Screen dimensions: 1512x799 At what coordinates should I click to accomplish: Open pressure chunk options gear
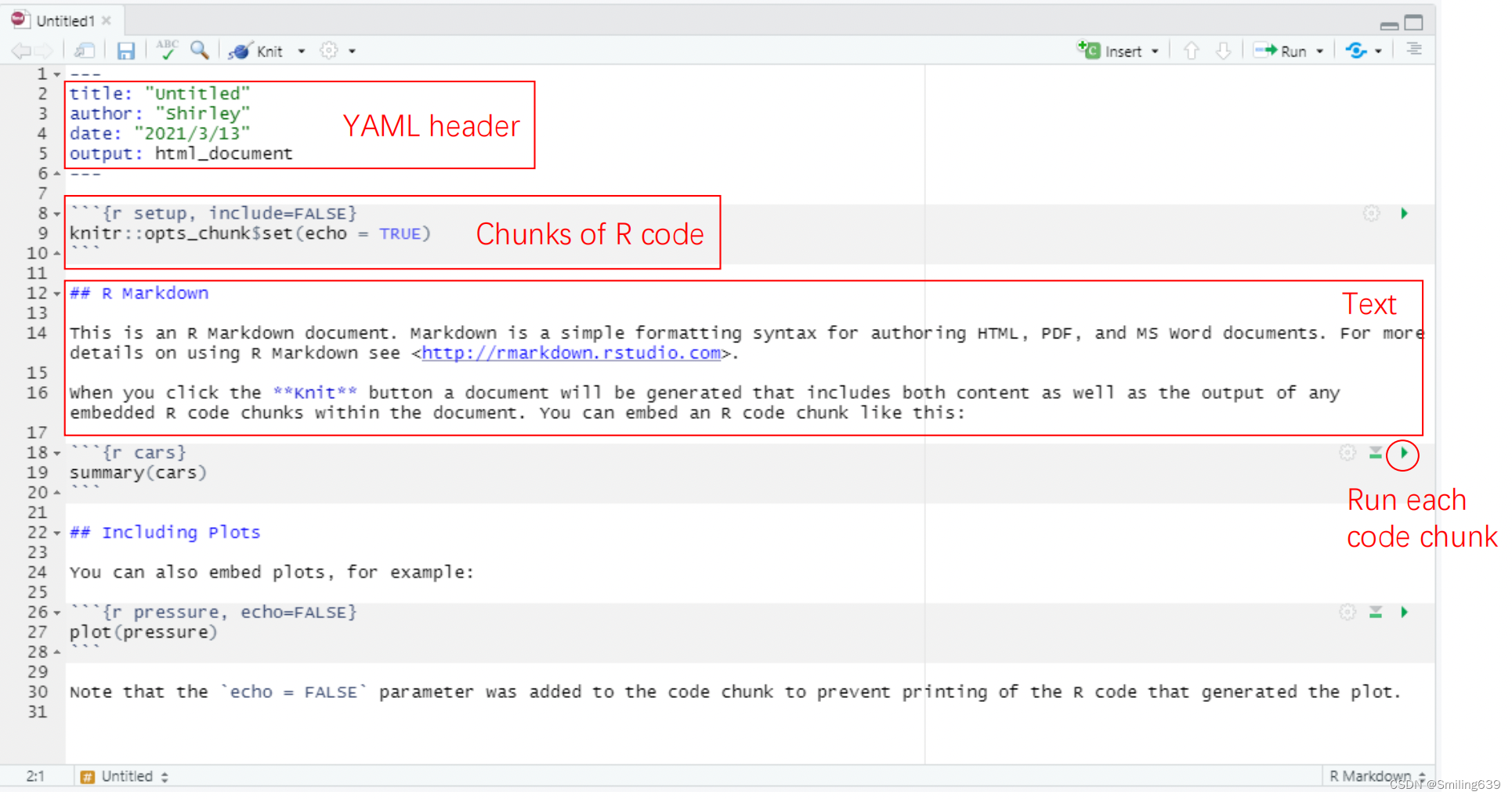[x=1347, y=612]
